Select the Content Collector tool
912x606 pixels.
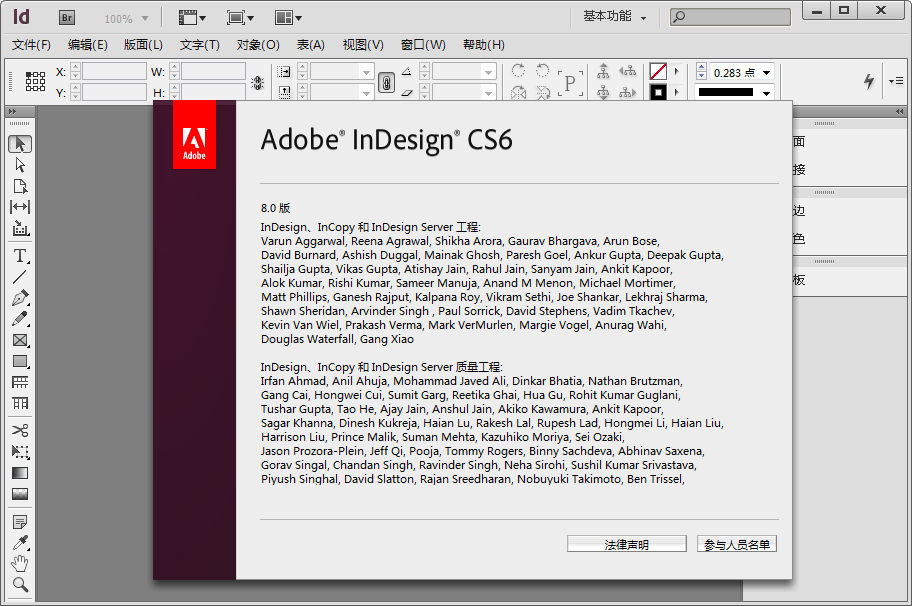tap(20, 229)
